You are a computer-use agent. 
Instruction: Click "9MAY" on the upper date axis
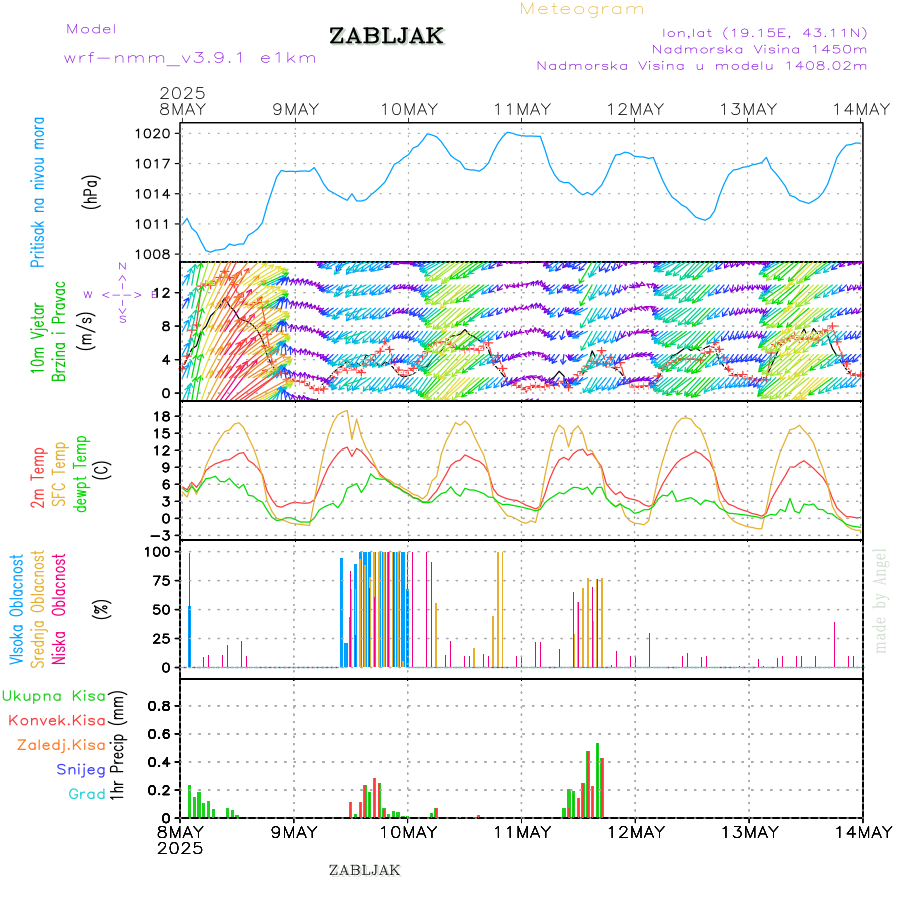coord(296,109)
